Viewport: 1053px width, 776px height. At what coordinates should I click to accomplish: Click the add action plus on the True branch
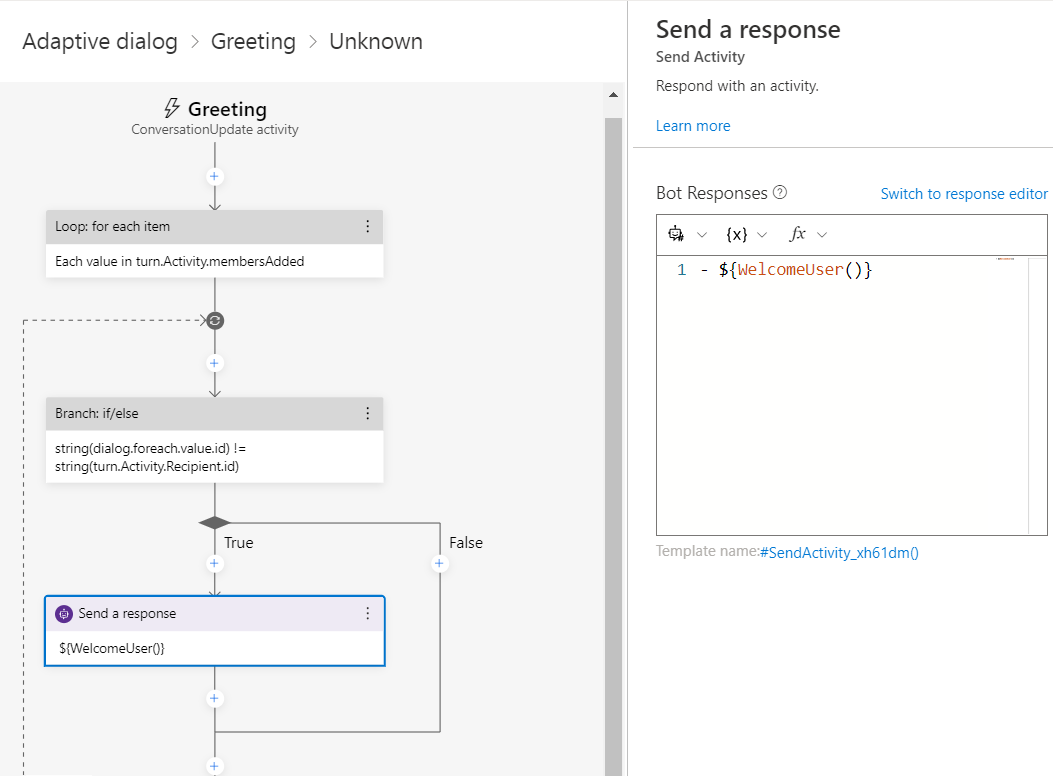(x=214, y=564)
